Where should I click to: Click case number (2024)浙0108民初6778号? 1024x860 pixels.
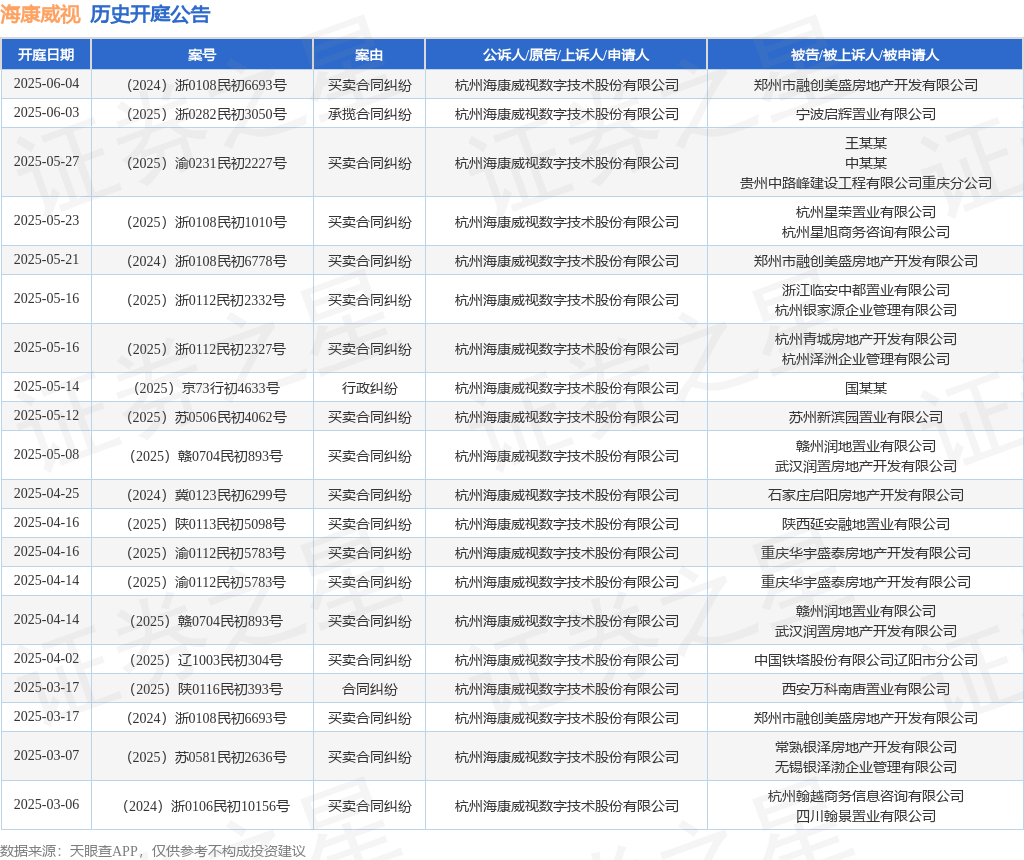click(x=206, y=261)
